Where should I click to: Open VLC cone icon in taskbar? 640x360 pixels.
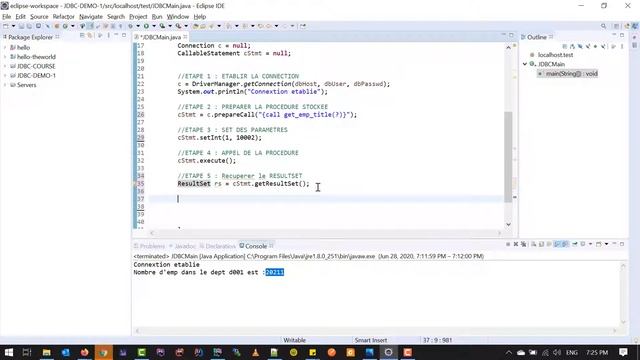point(256,352)
